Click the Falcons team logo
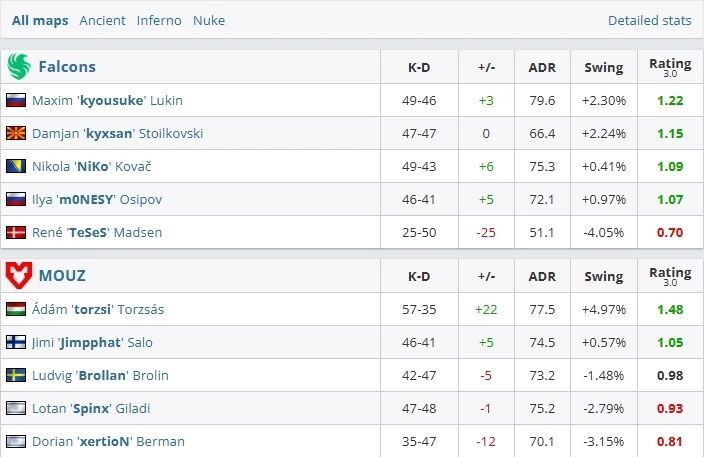Screen dimensions: 704x457 [x=19, y=66]
